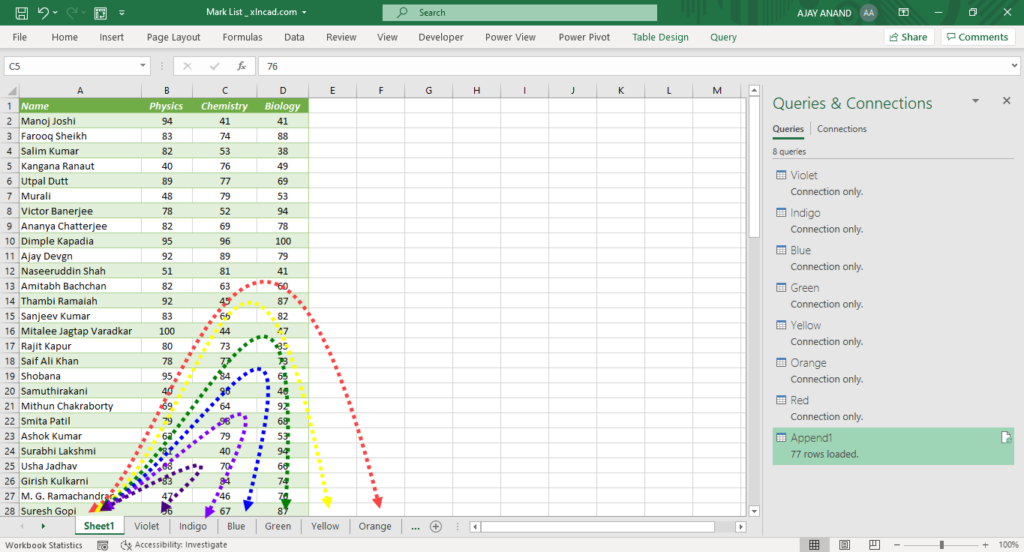Open the Ribbon Display Options icon
Screen dimensions: 1024x552
click(904, 12)
